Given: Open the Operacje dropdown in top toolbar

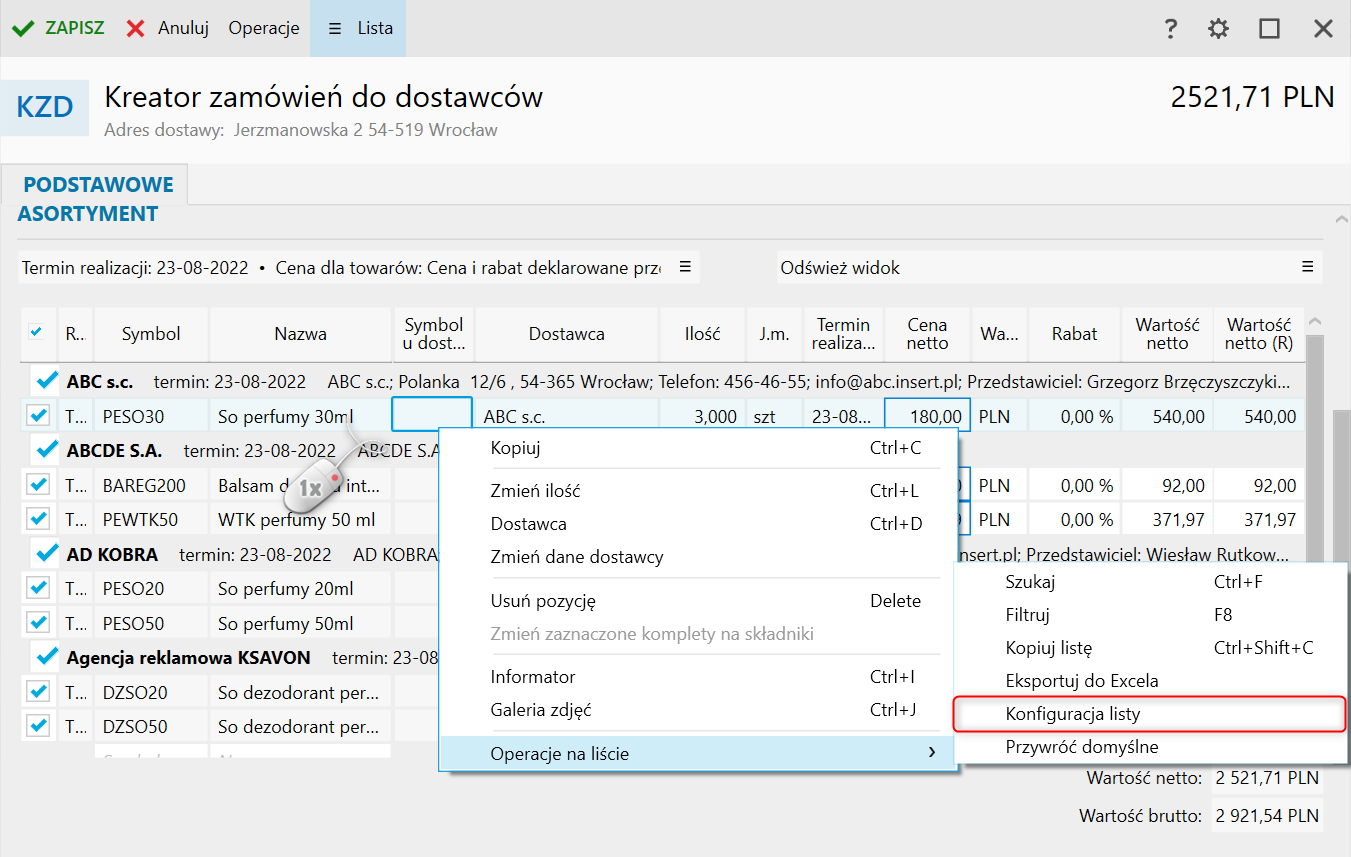Looking at the screenshot, I should tap(264, 28).
